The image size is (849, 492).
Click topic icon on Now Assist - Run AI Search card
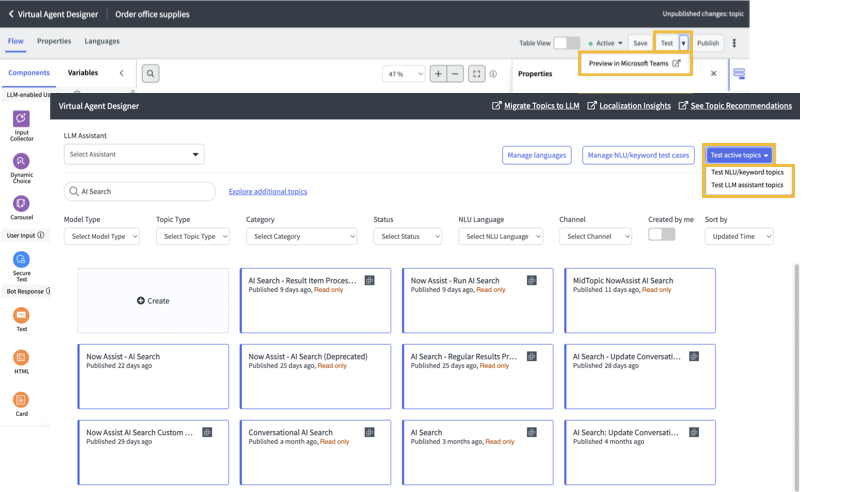pos(532,280)
